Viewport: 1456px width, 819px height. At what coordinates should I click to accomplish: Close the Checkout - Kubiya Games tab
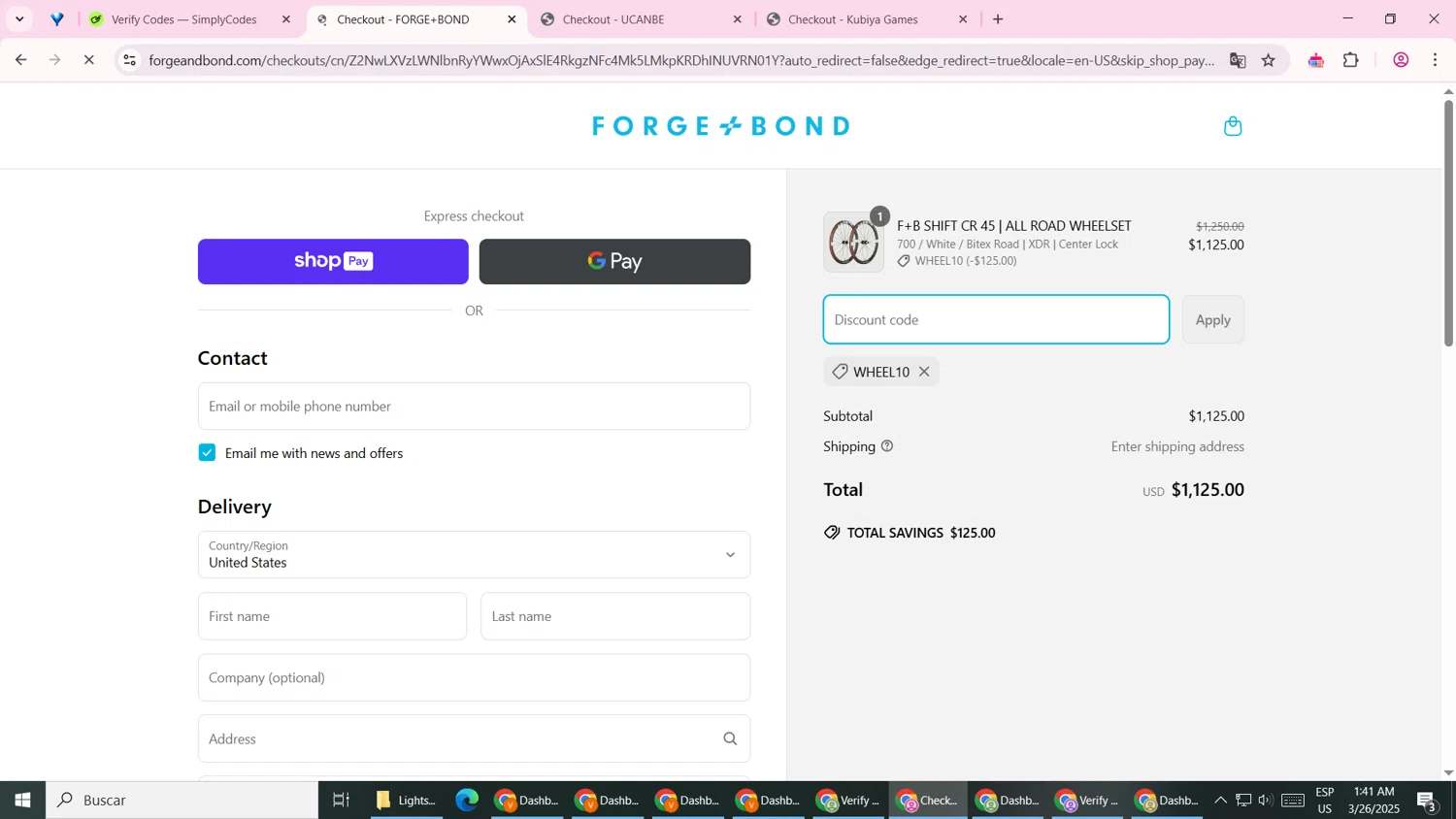pos(963,19)
